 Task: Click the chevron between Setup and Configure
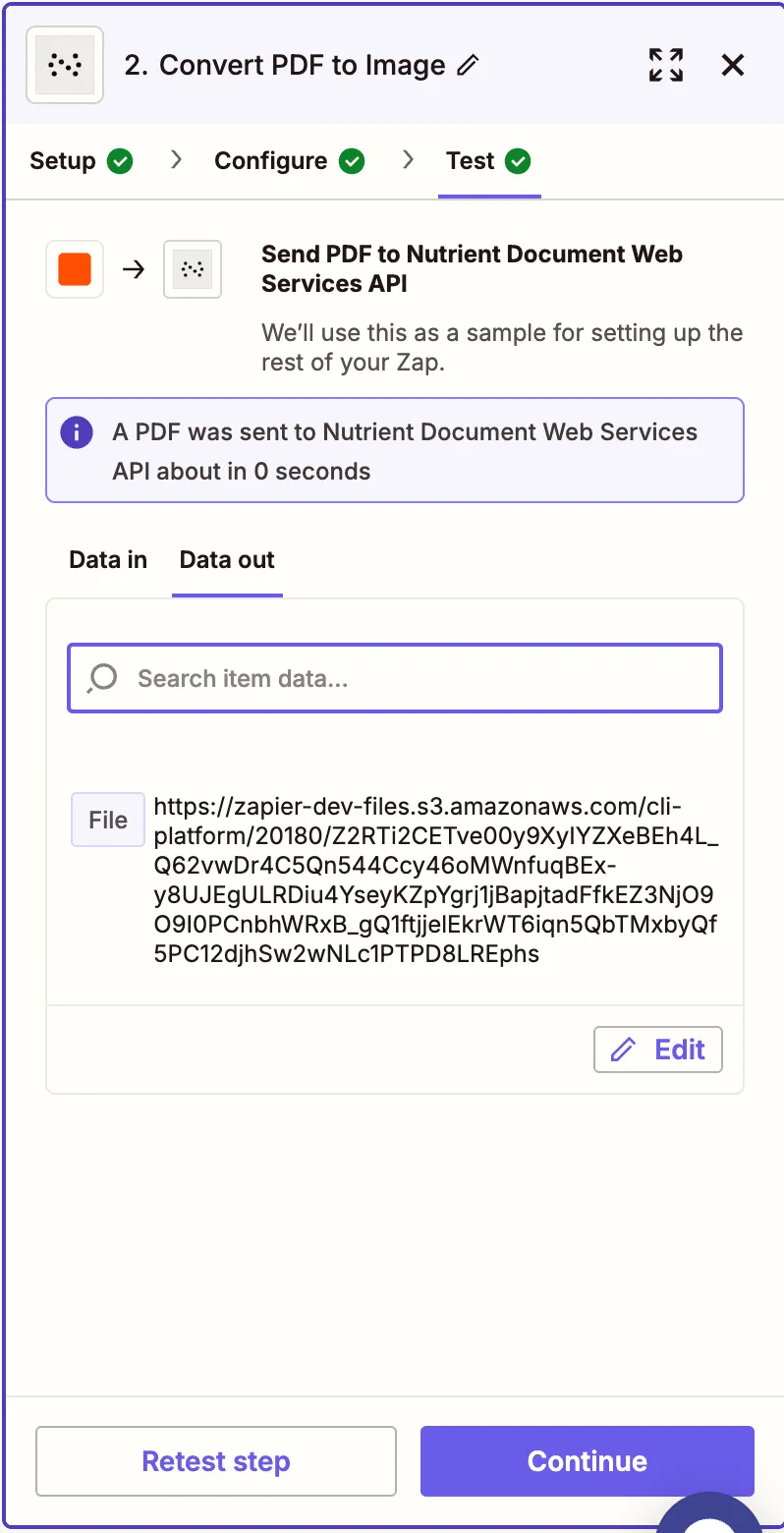pyautogui.click(x=175, y=160)
